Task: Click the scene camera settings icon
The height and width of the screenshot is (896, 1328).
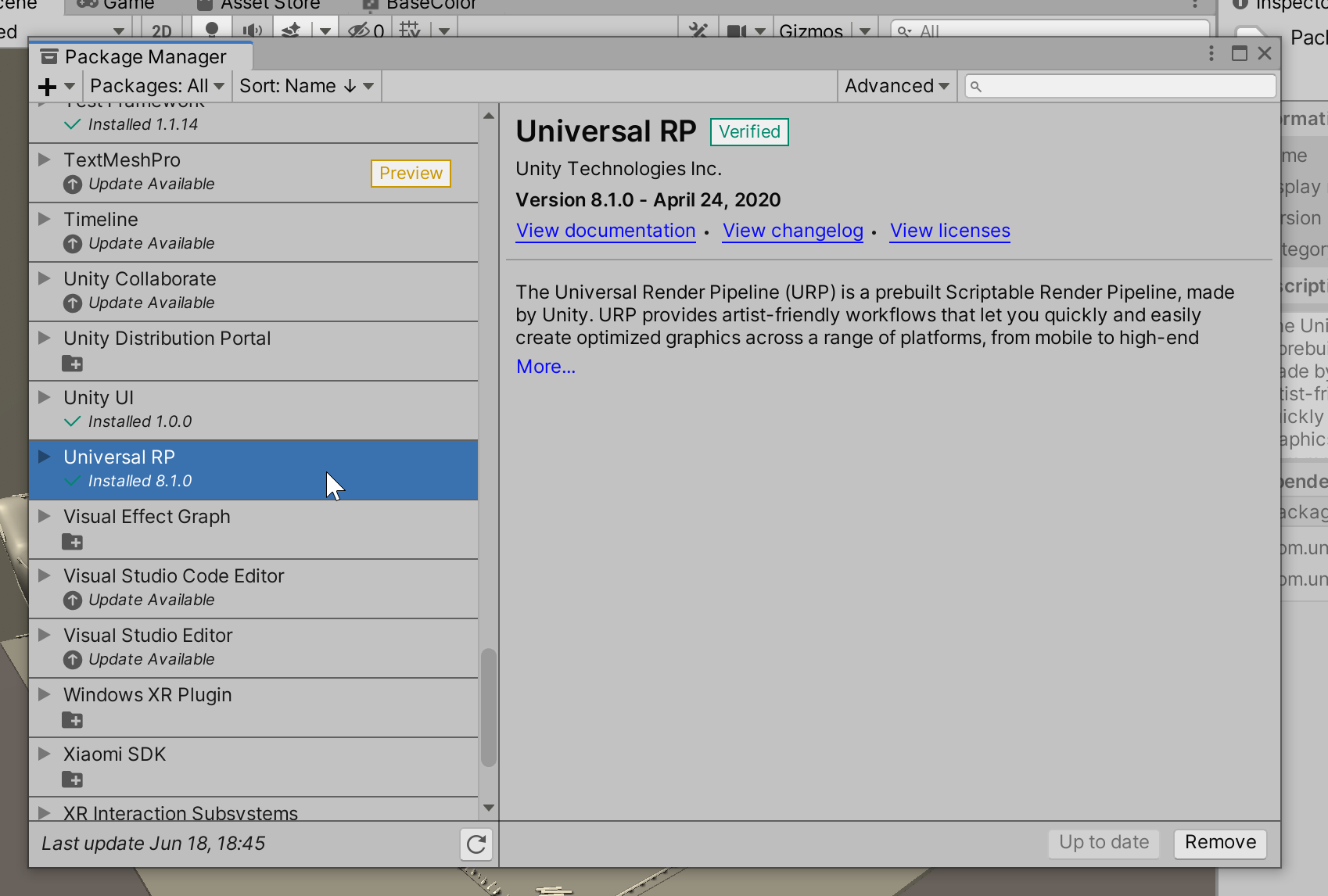Action: 737,31
